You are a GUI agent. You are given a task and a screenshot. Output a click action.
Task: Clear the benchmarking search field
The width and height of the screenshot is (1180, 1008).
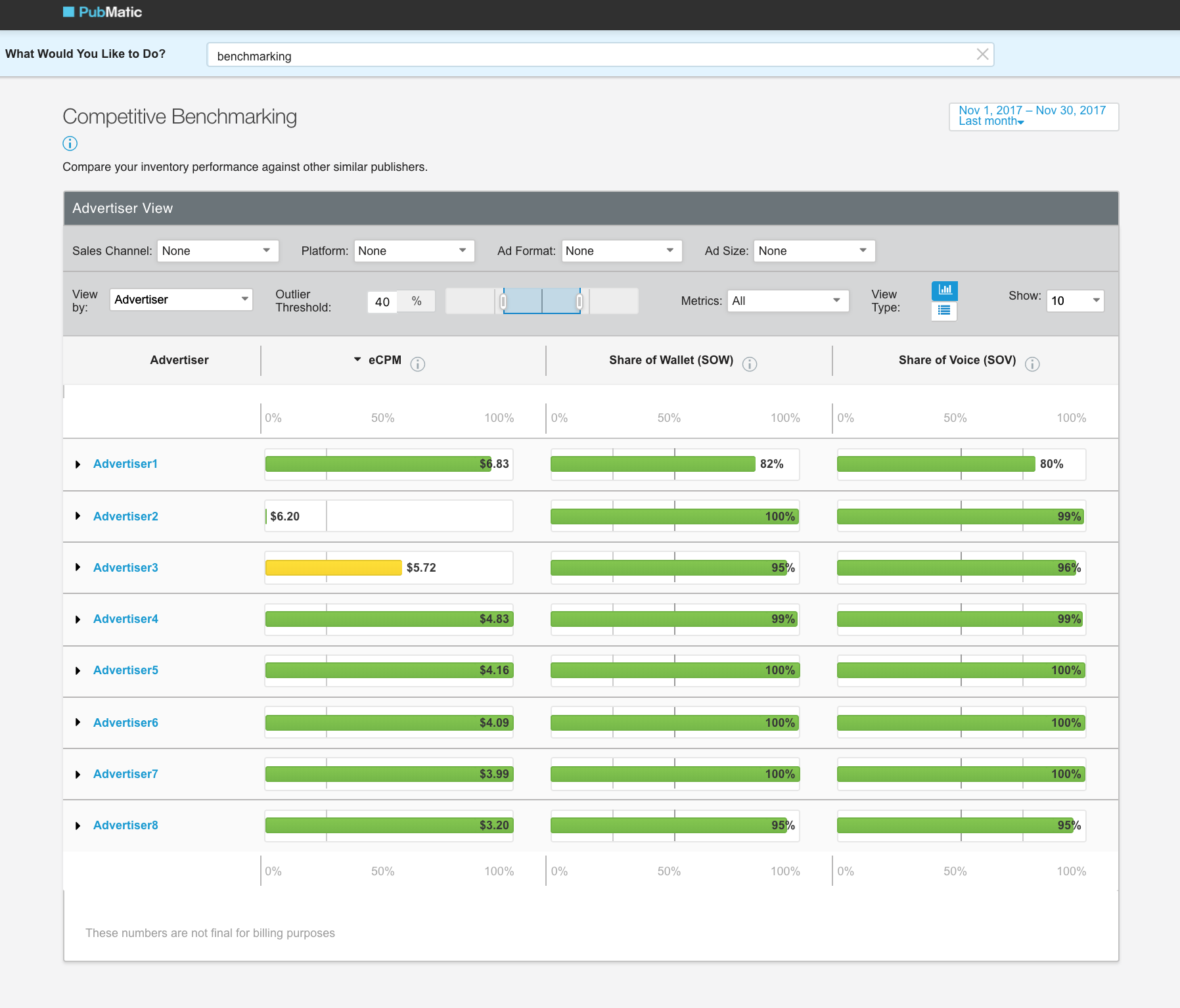[x=982, y=55]
